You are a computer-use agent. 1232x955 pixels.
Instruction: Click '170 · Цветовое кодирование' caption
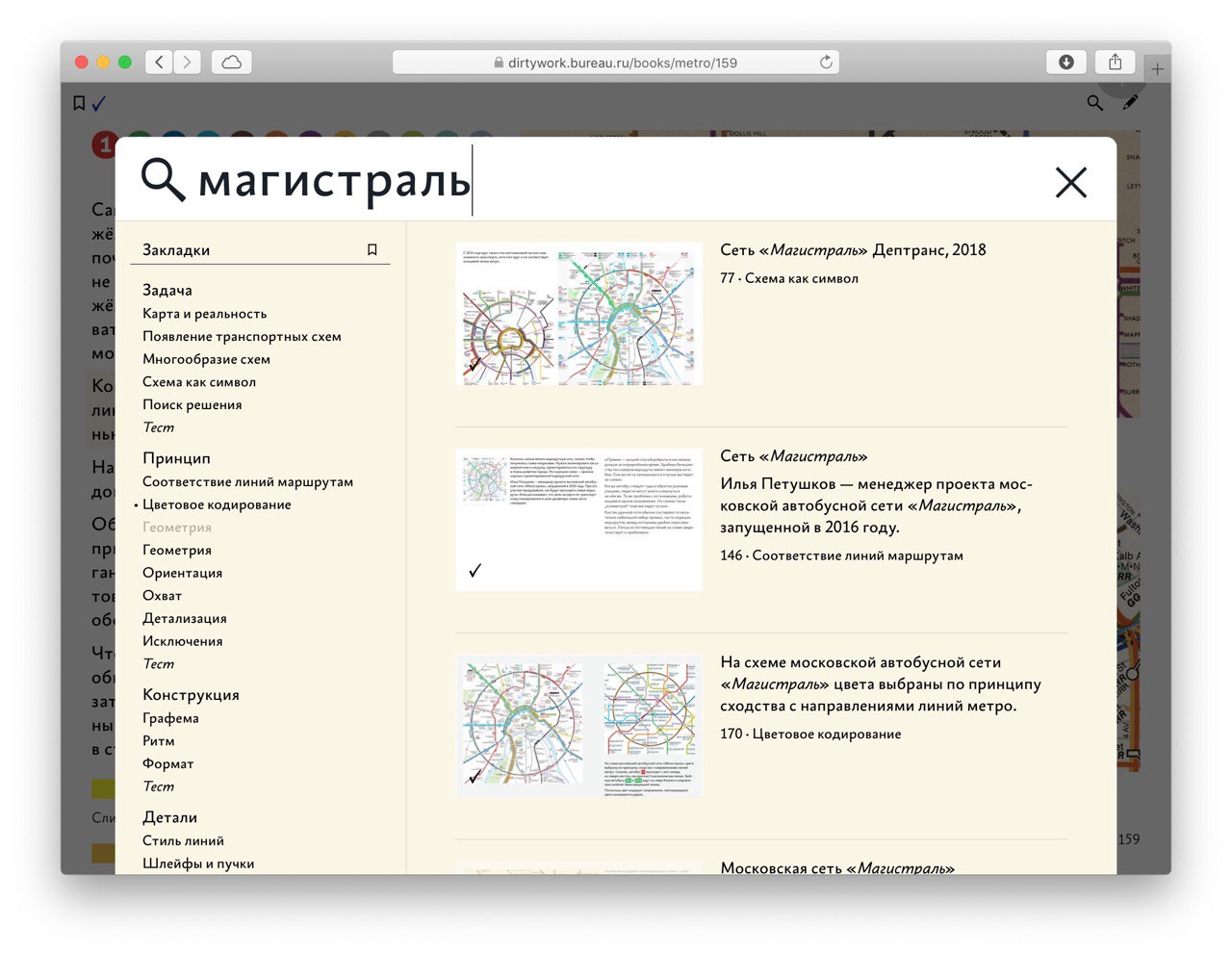(x=810, y=734)
